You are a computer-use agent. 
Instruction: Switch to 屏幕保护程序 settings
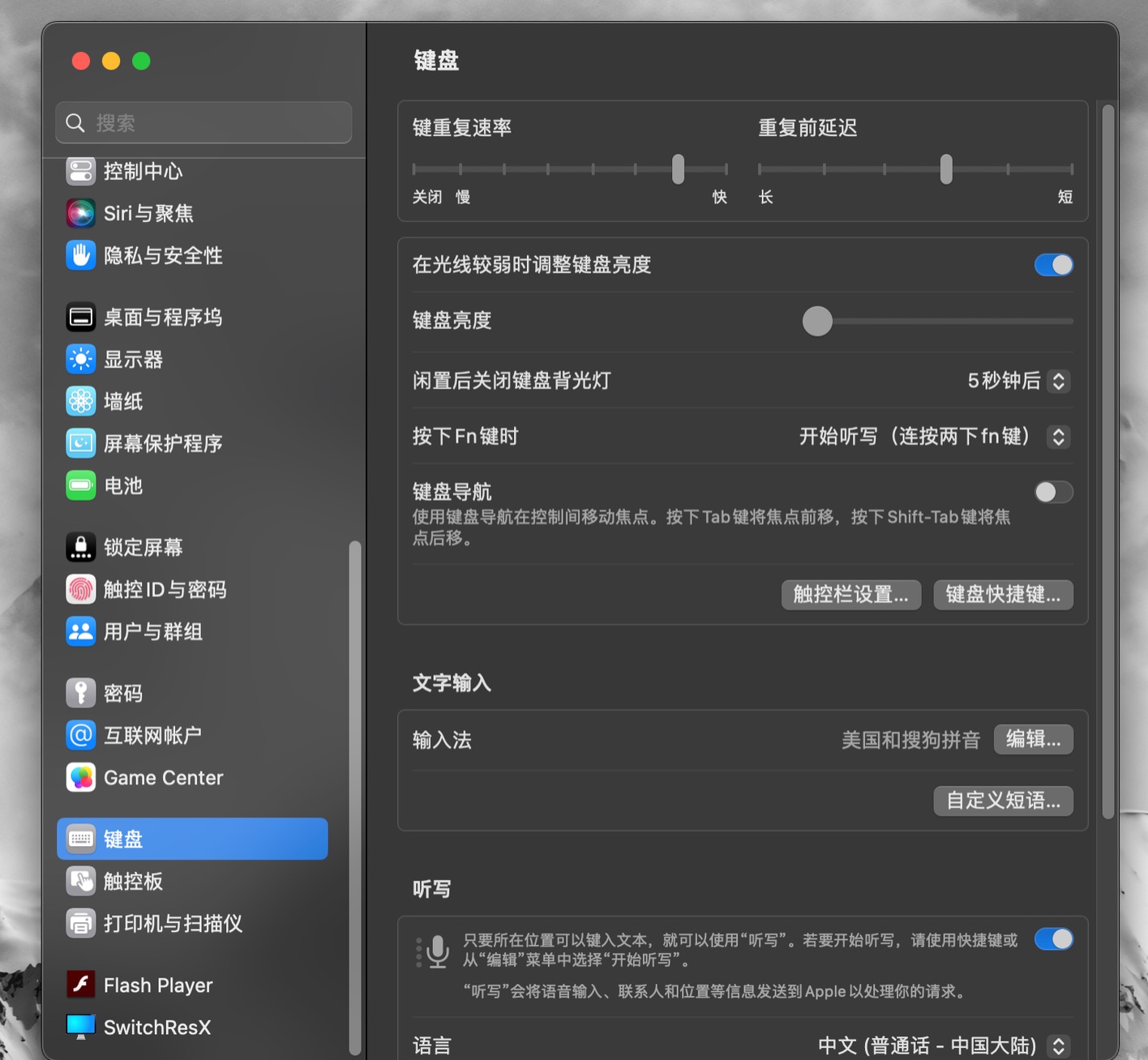[81, 443]
